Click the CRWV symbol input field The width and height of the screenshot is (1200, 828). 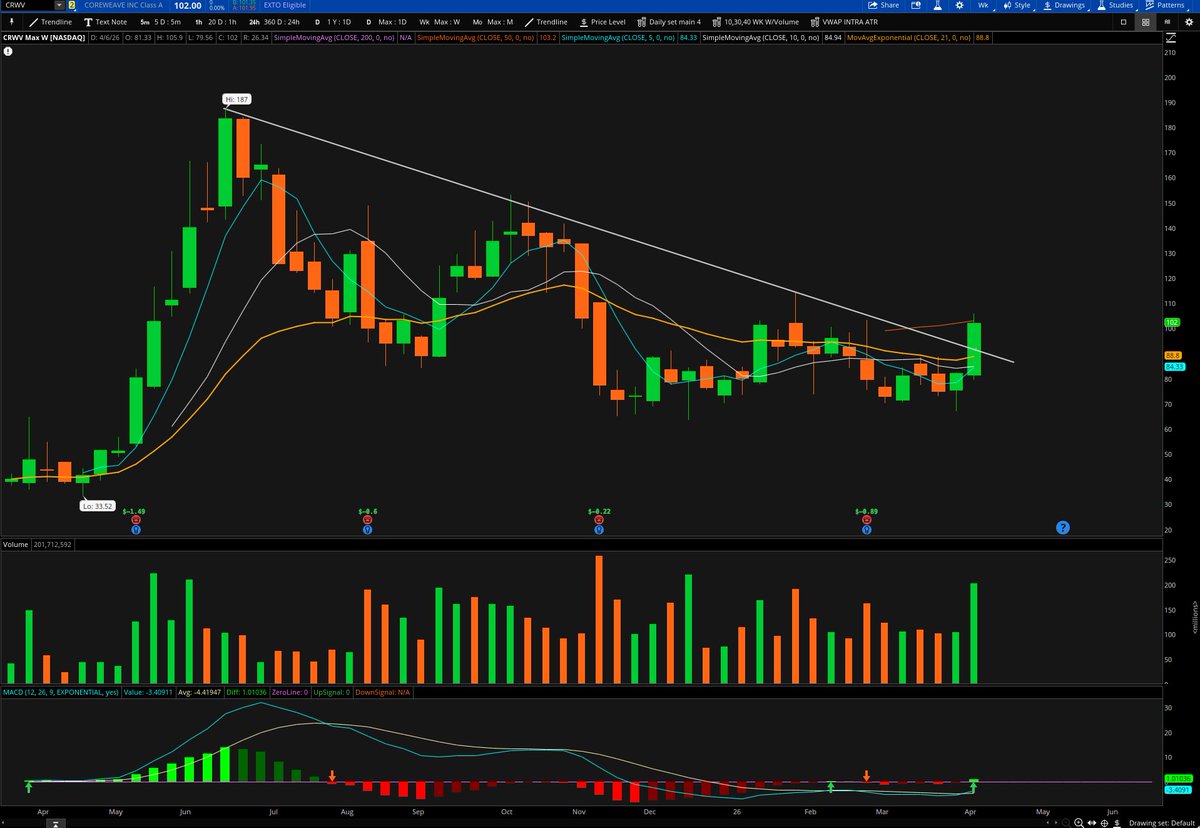(28, 5)
